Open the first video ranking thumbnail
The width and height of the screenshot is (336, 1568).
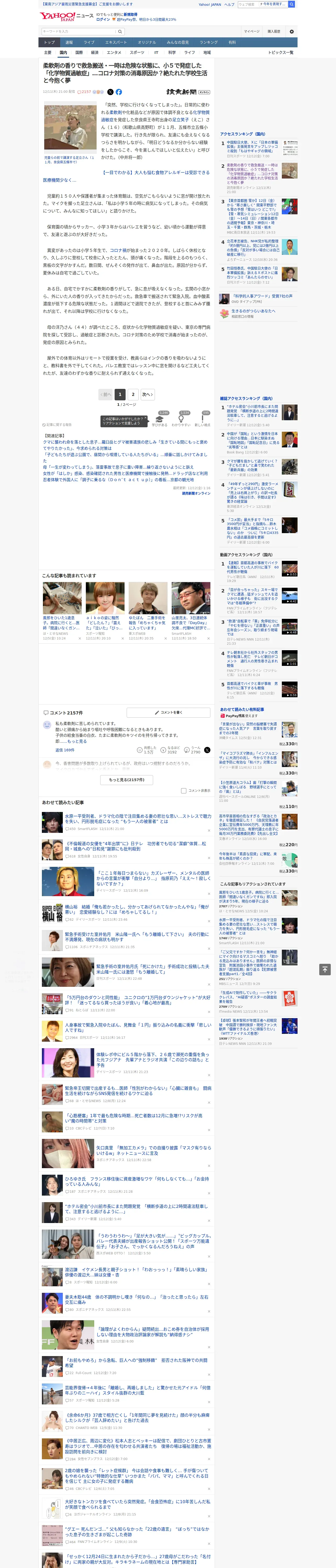point(290,568)
